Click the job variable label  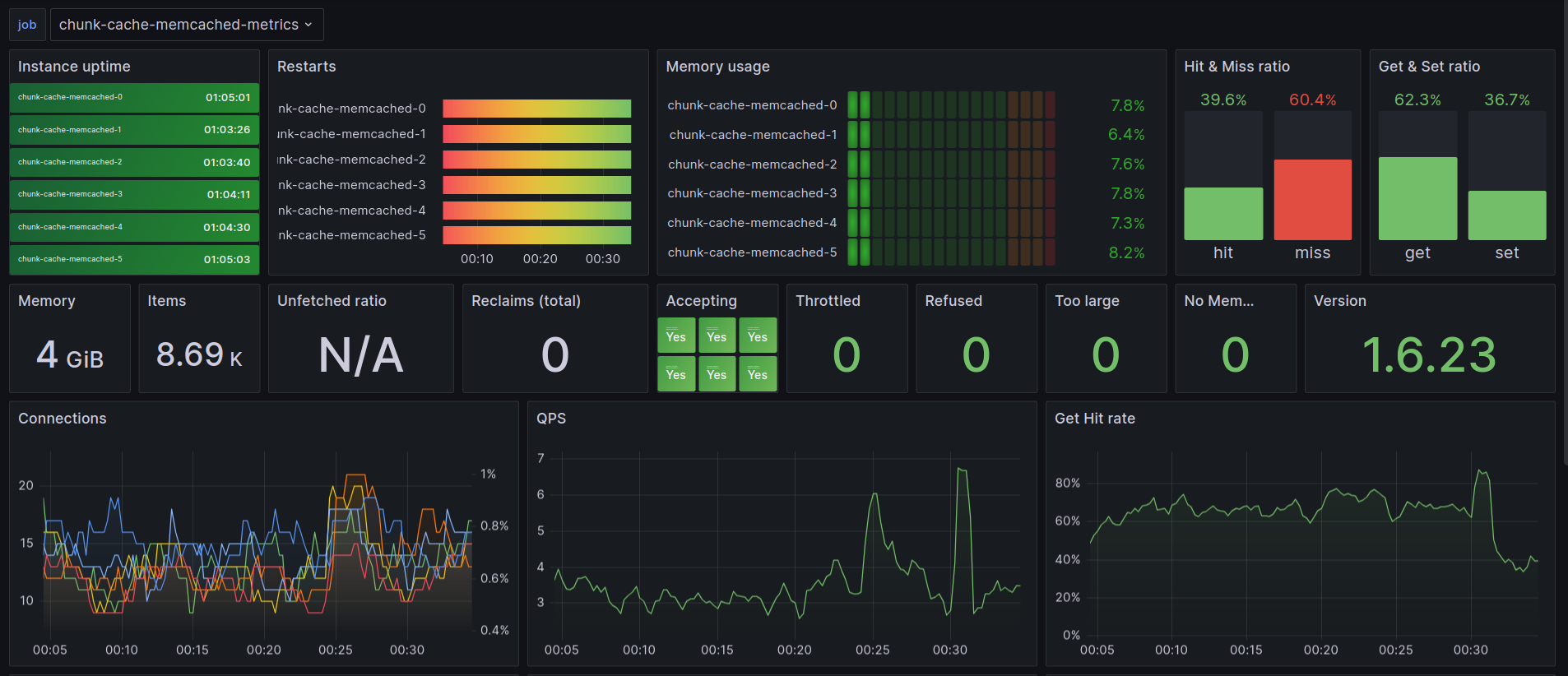point(27,25)
